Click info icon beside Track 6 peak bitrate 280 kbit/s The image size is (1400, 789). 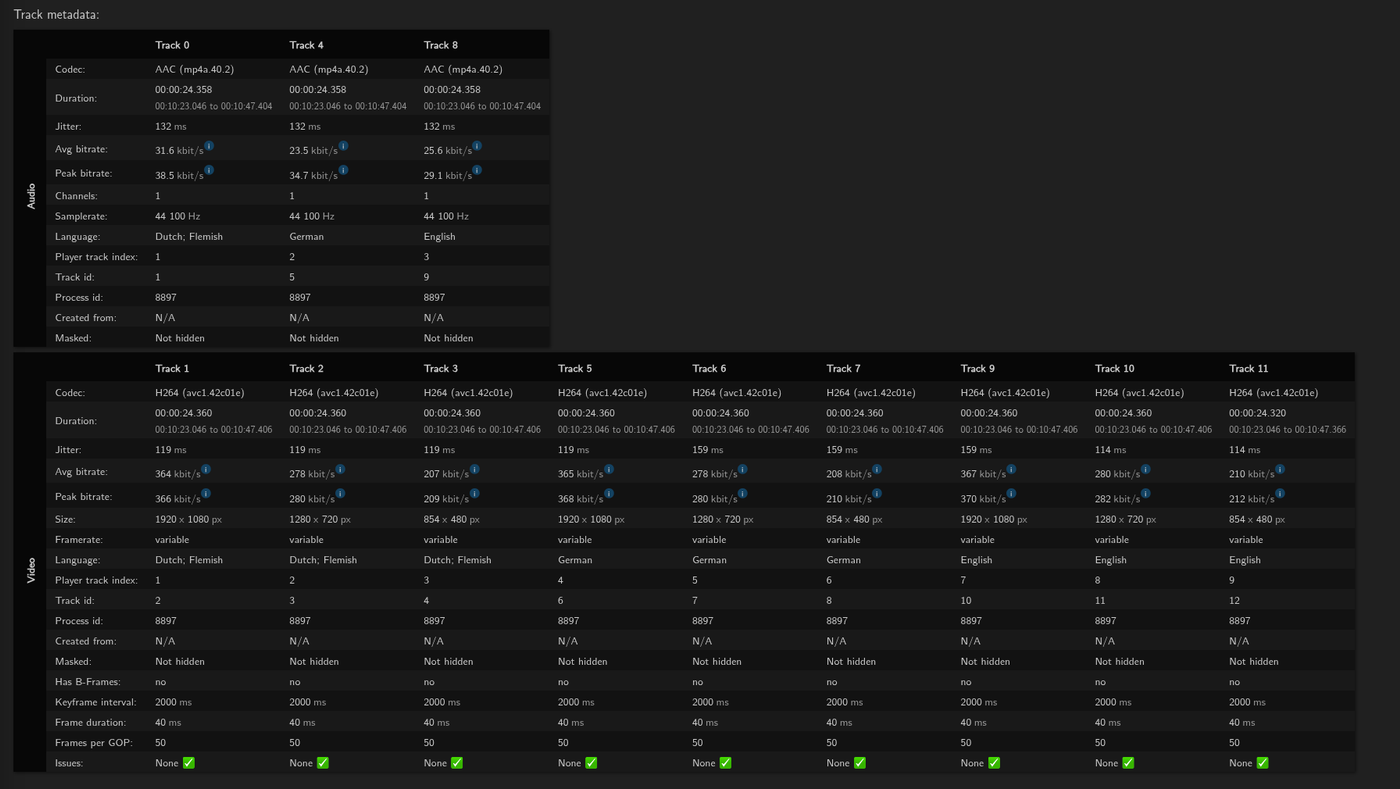742,493
